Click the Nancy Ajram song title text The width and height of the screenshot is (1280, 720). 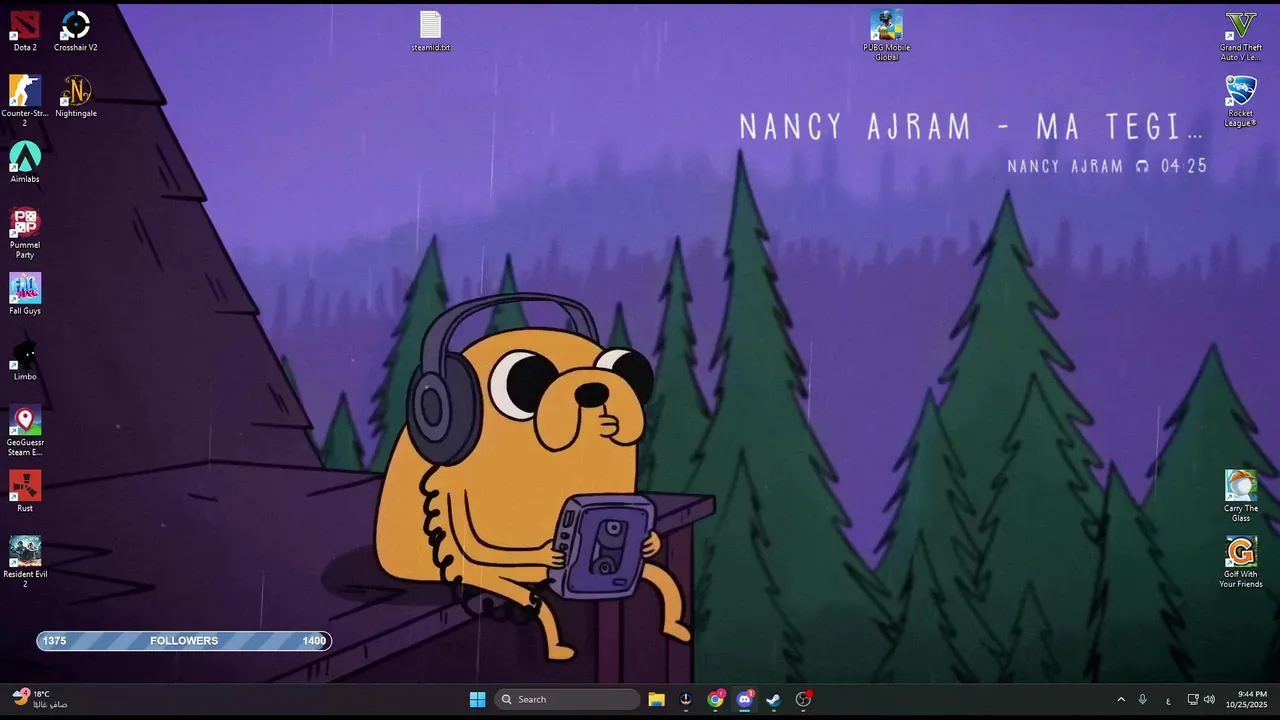coord(972,127)
